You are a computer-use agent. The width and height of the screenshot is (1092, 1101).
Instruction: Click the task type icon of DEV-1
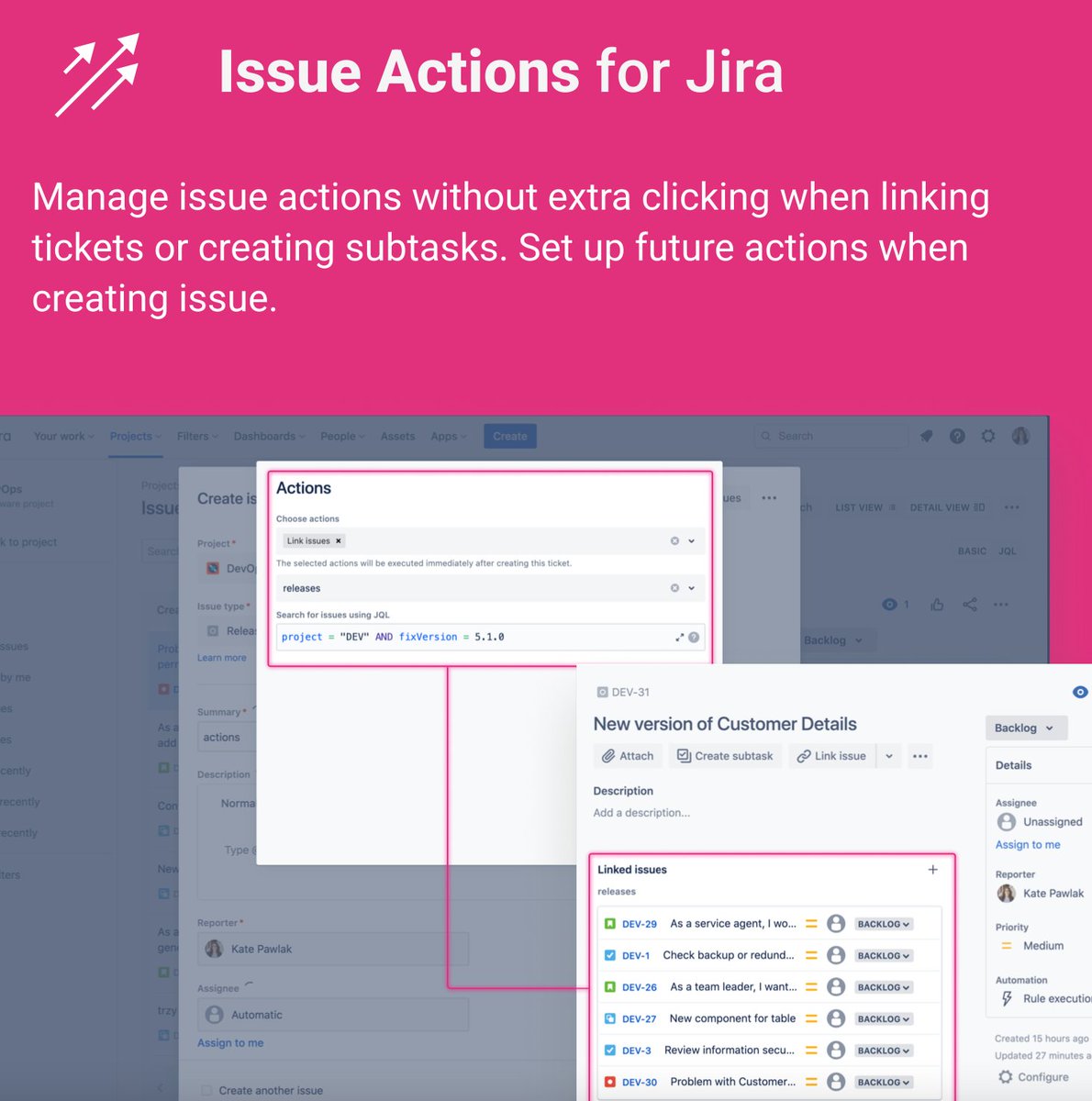pos(610,956)
